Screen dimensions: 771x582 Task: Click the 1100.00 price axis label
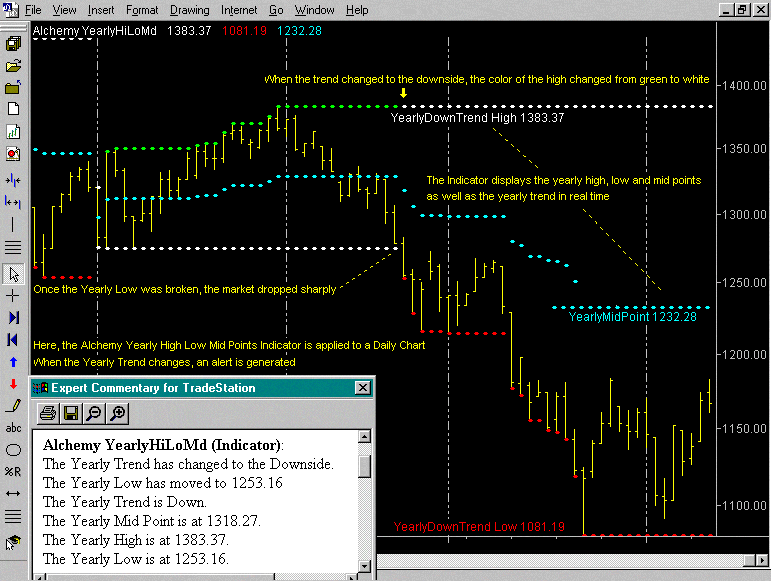click(x=744, y=506)
